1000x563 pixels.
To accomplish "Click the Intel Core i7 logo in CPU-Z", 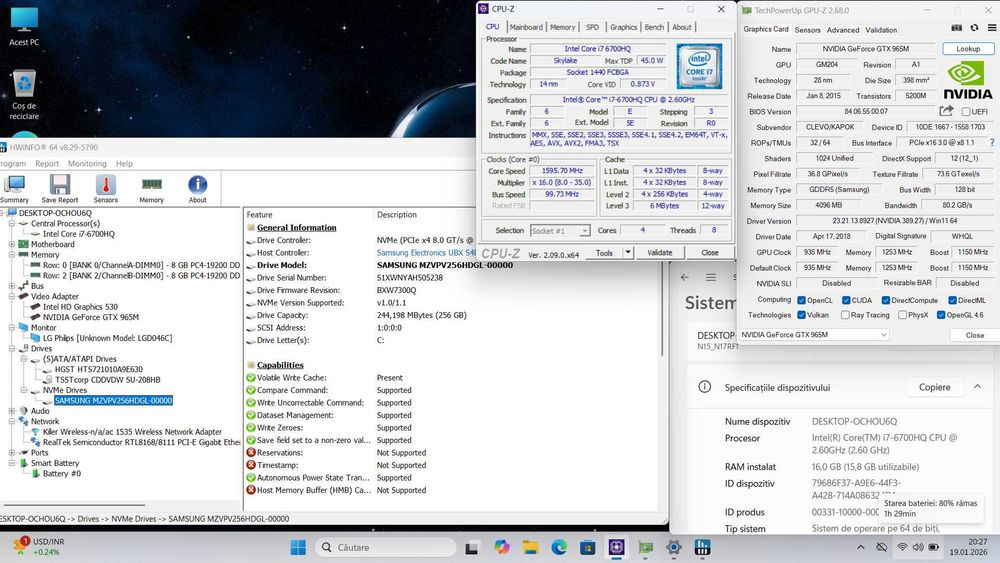I will [x=699, y=66].
